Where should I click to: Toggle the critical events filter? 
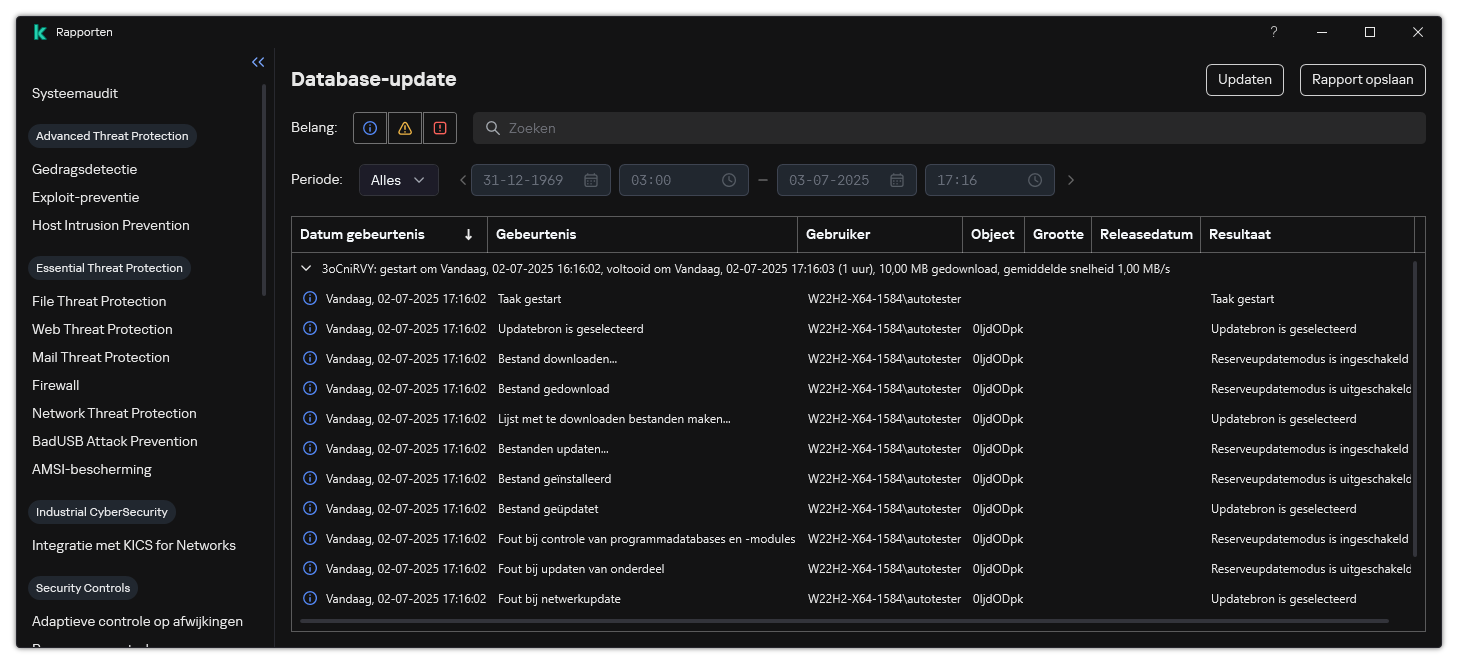pyautogui.click(x=439, y=128)
